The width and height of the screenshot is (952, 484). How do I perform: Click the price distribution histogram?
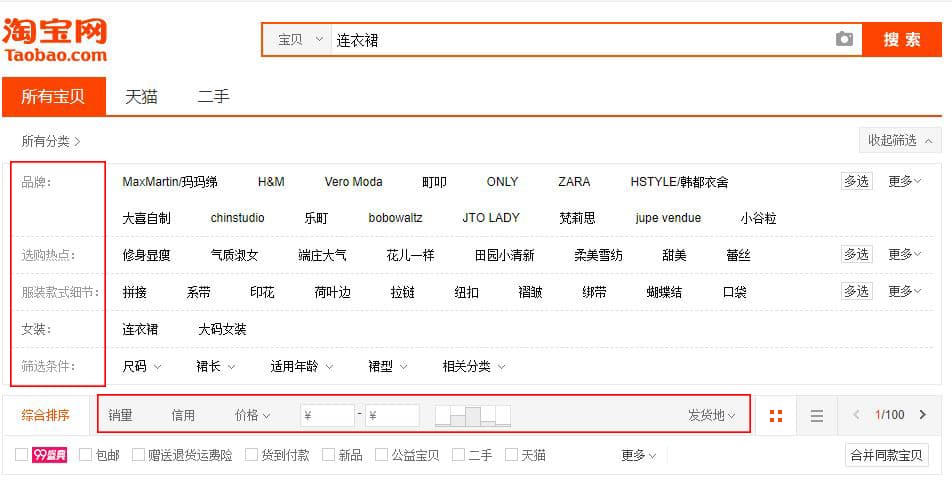click(x=473, y=416)
